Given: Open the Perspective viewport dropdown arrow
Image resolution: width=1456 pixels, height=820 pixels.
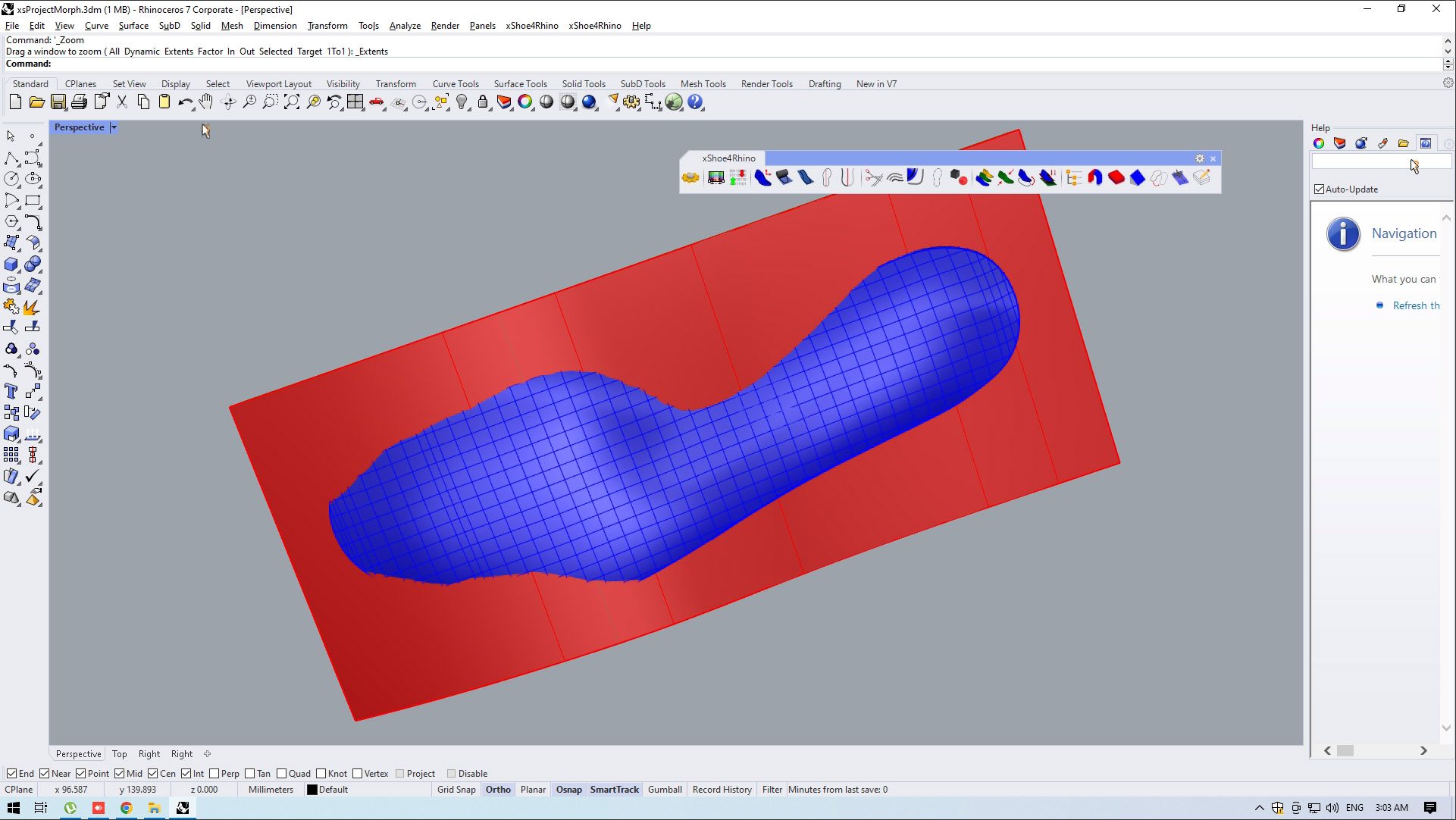Looking at the screenshot, I should 114,127.
